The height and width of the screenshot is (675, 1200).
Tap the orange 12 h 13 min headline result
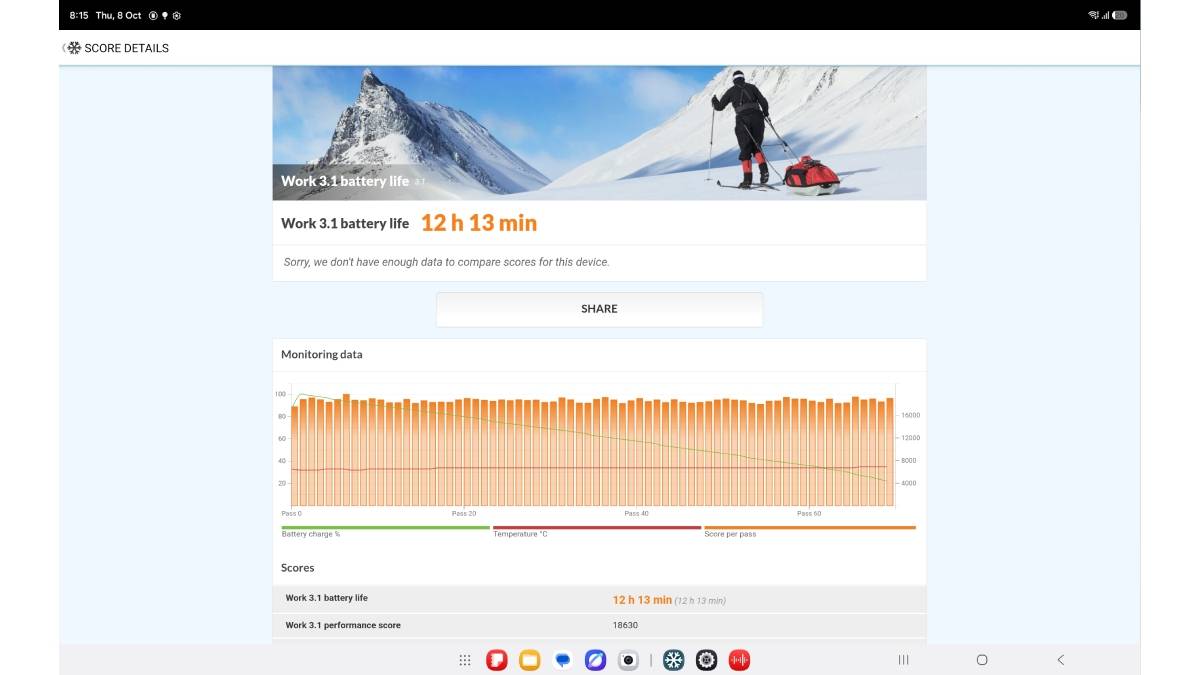[479, 223]
